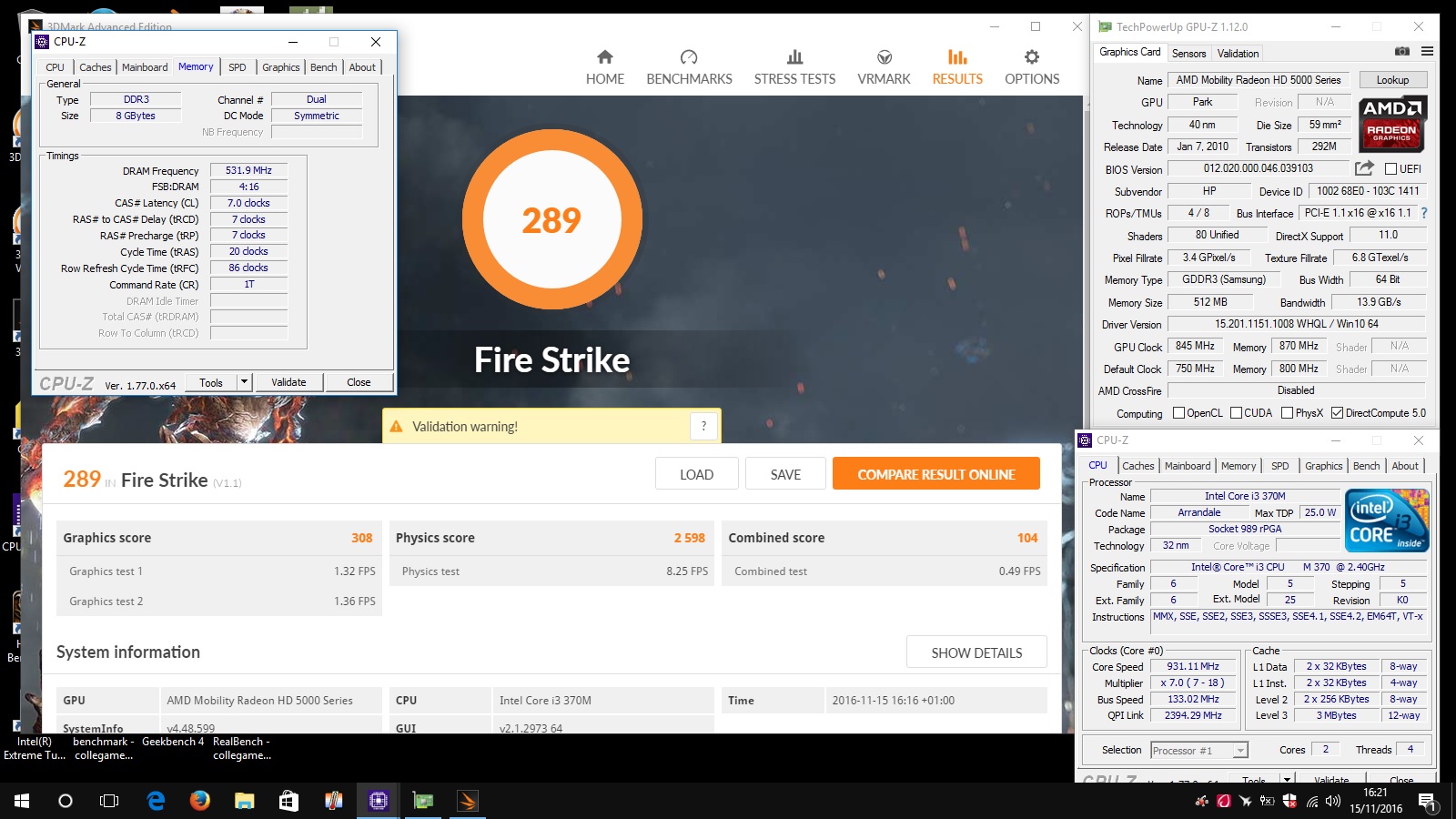Image resolution: width=1456 pixels, height=819 pixels.
Task: Click the 289 score circle in 3DMark
Action: 551,220
